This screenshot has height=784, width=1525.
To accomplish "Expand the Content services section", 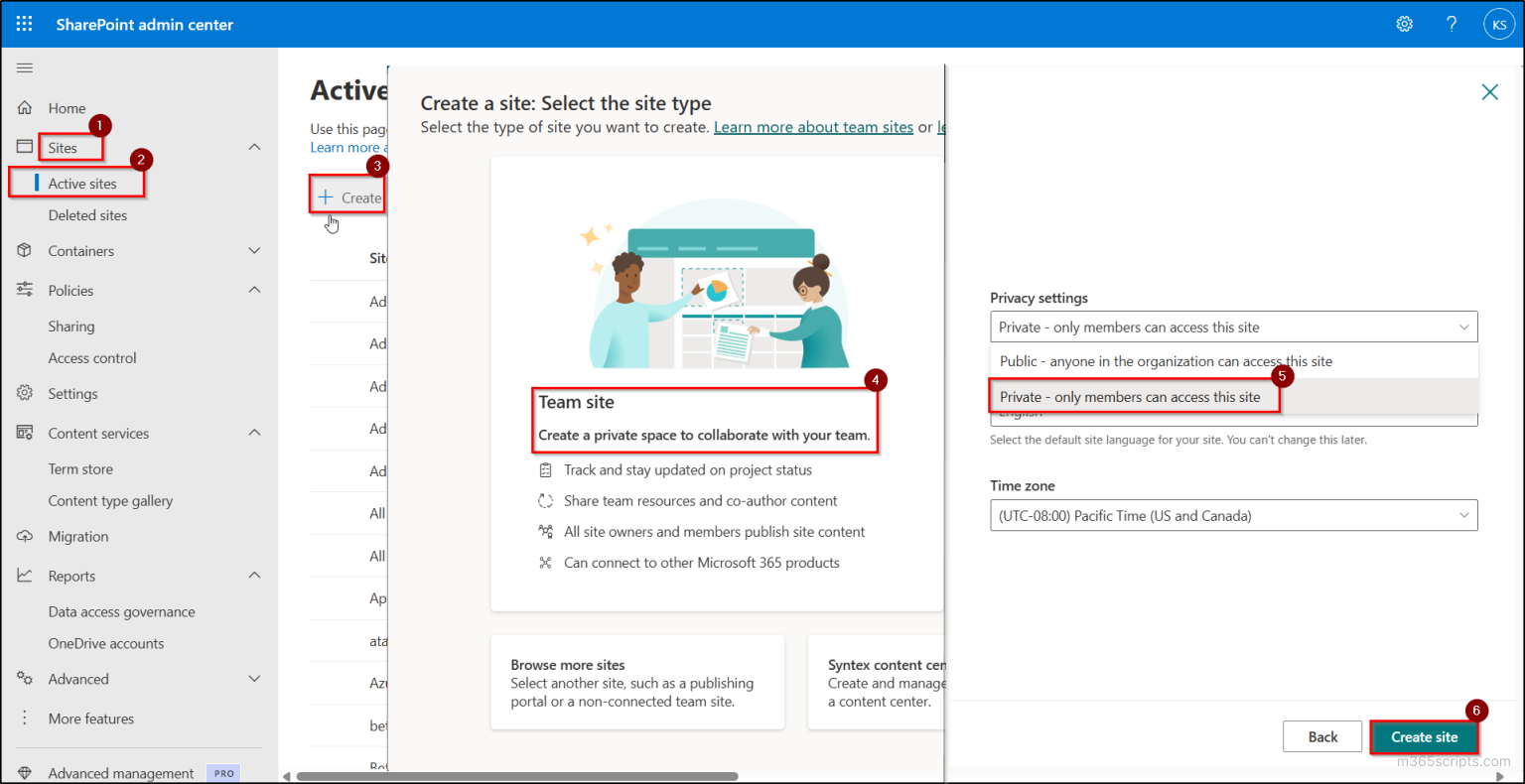I will pos(254,433).
